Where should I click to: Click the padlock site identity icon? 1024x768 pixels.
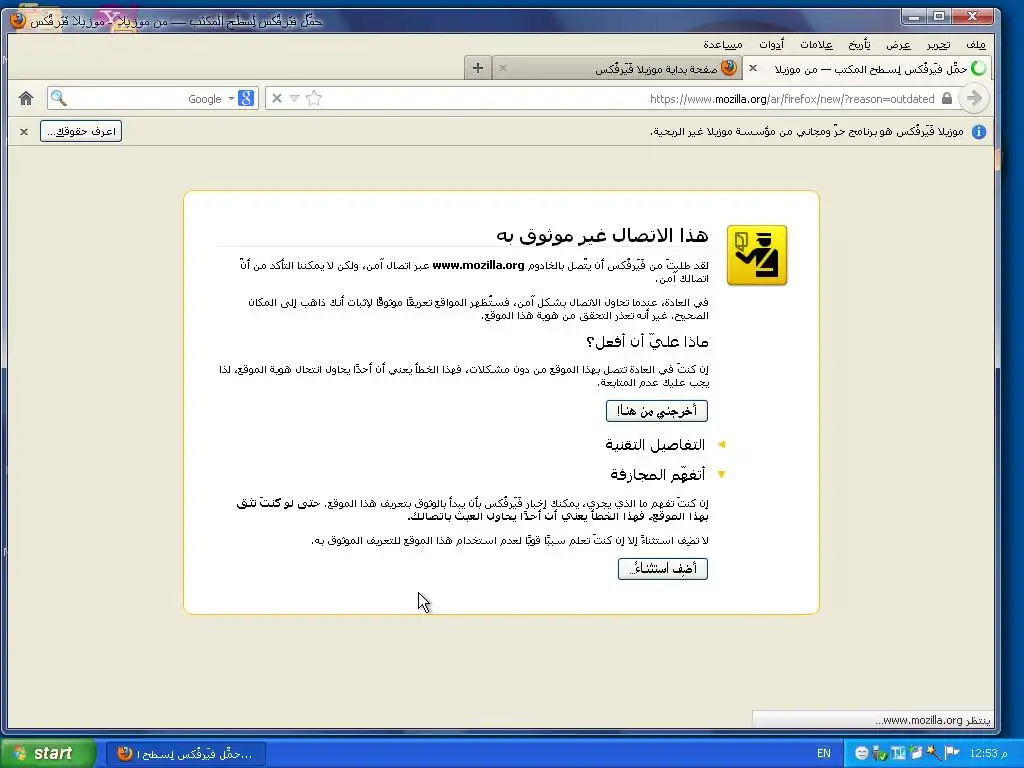[947, 99]
